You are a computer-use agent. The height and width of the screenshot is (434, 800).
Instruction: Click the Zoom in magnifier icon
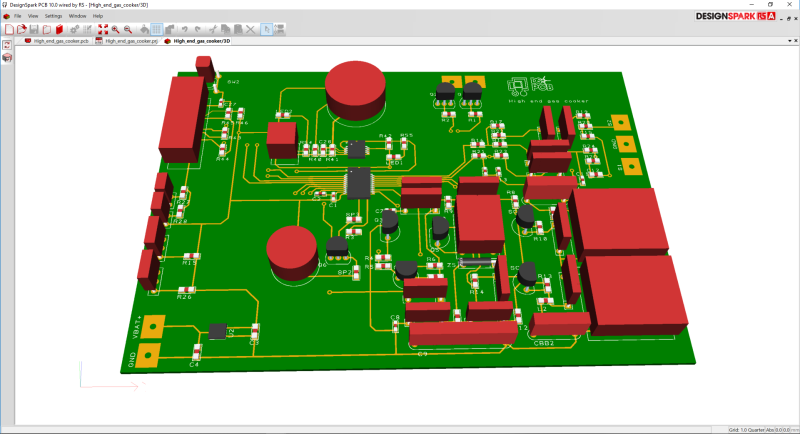(116, 30)
